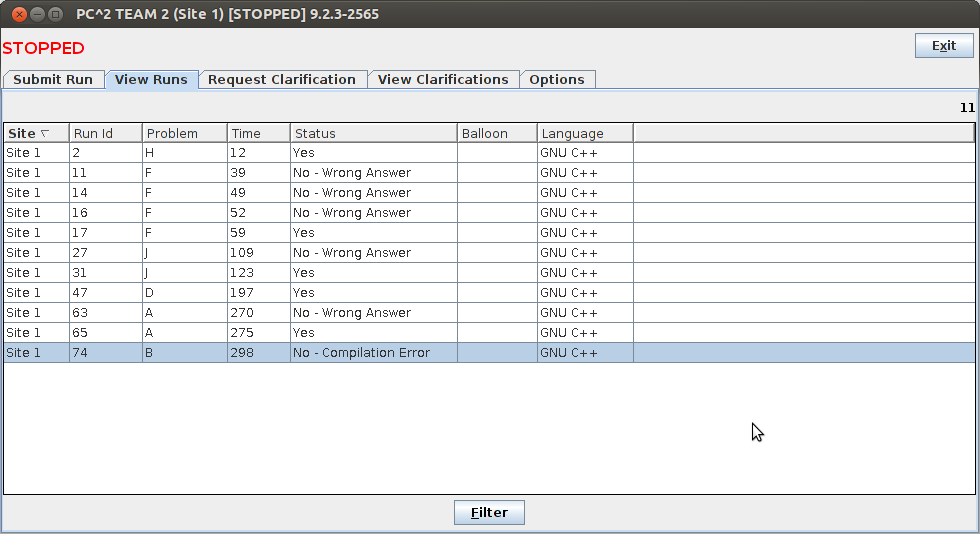Click the Exit button

[x=943, y=46]
